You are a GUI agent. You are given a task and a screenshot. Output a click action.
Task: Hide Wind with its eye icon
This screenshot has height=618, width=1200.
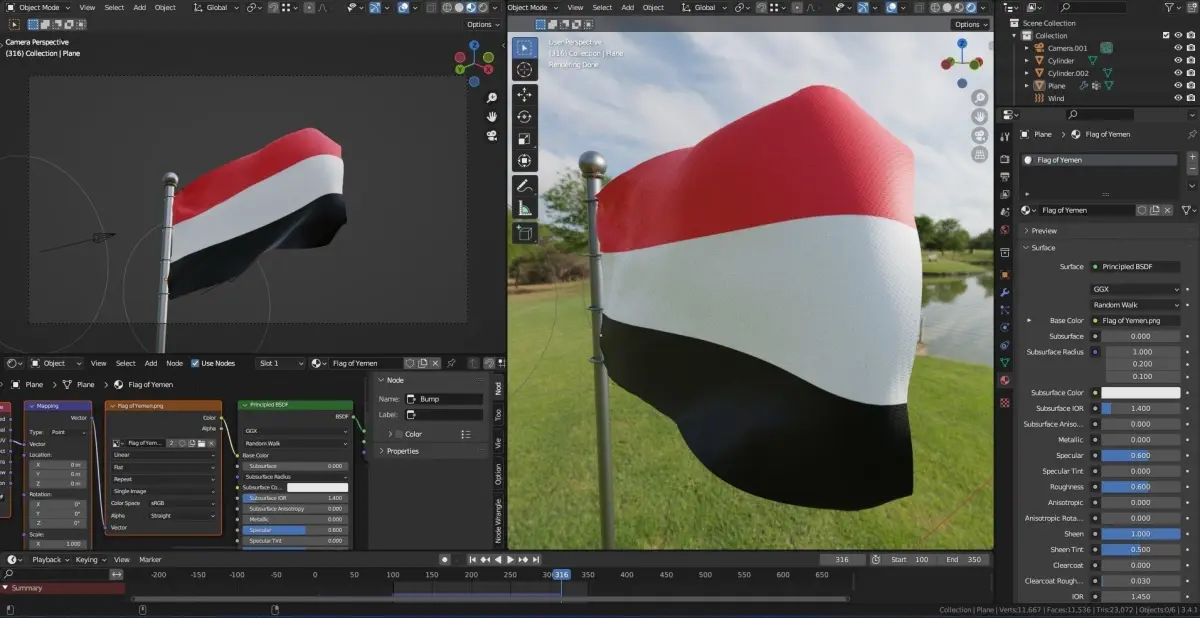(1177, 98)
